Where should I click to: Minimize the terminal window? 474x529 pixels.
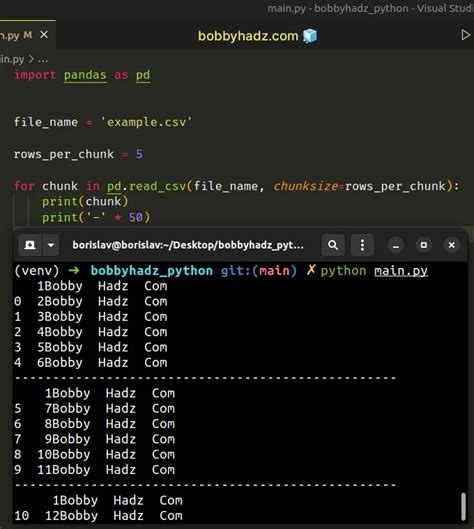coord(396,245)
